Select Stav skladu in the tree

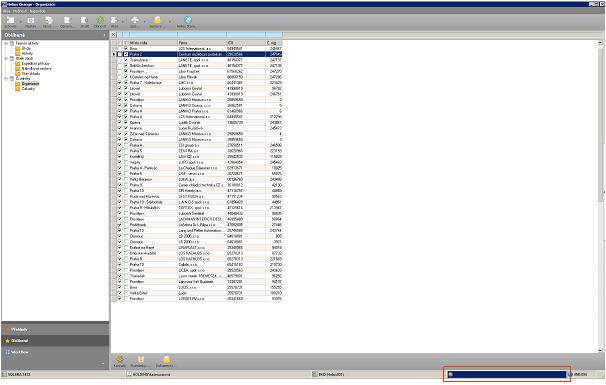[x=31, y=73]
